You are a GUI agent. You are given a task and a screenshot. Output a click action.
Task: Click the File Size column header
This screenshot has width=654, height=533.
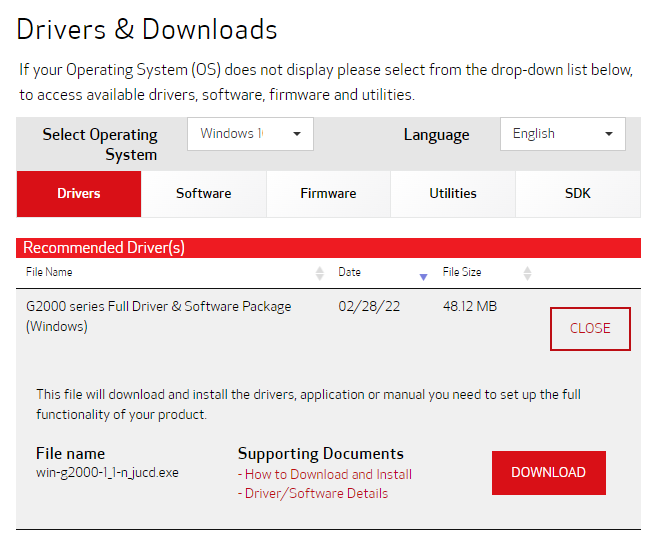click(x=462, y=272)
